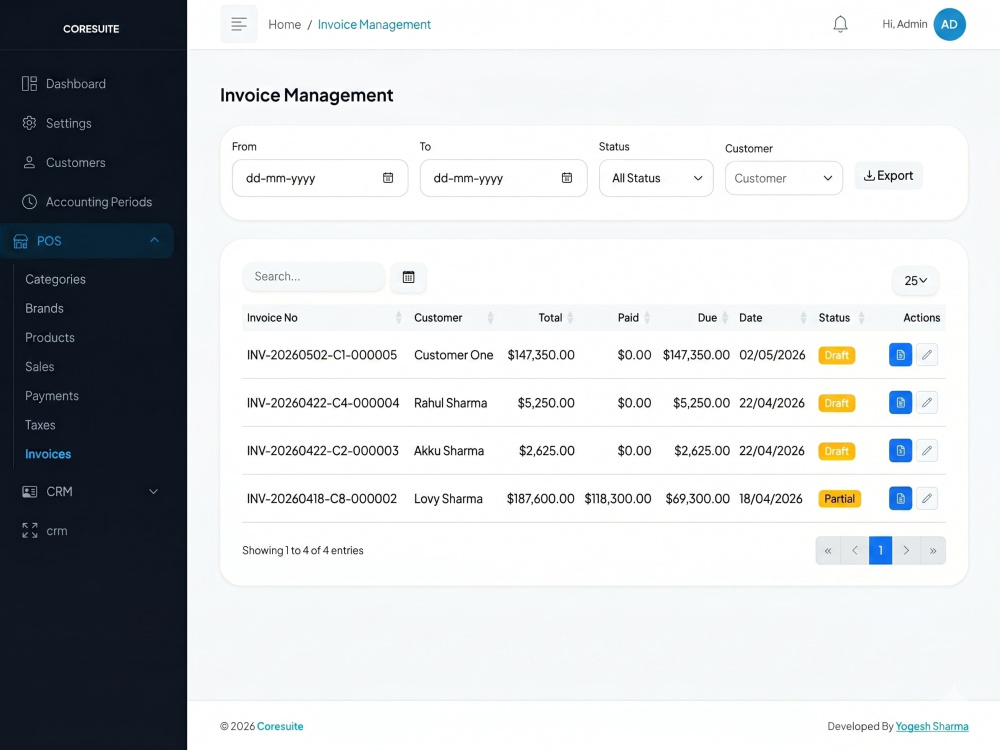
Task: Change entries per page from 25
Action: [915, 281]
